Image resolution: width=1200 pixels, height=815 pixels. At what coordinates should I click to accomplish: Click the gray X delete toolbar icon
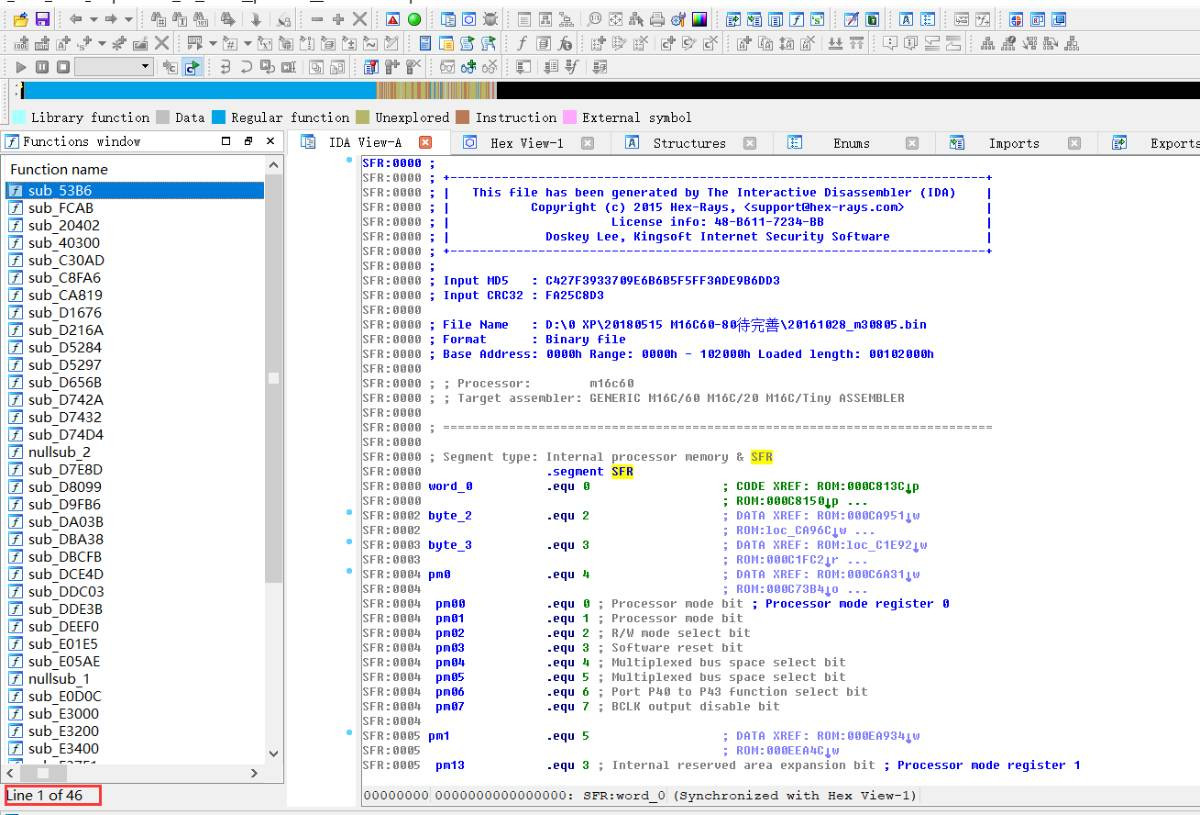coord(360,19)
